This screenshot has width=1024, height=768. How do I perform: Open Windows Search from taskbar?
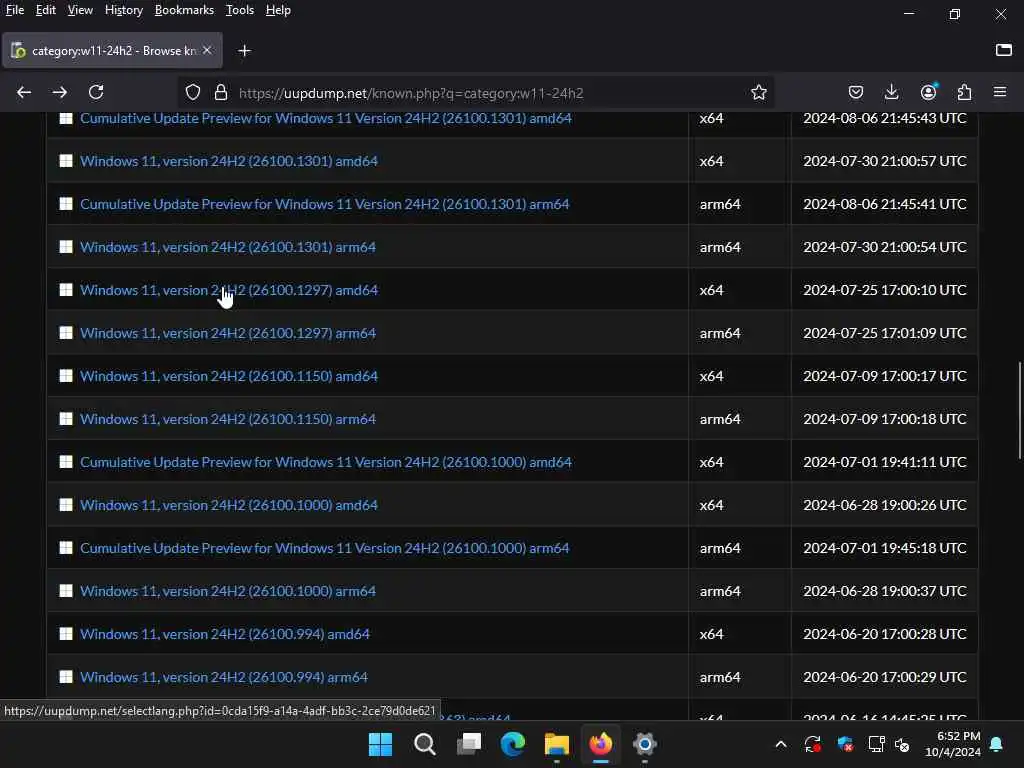coord(424,744)
